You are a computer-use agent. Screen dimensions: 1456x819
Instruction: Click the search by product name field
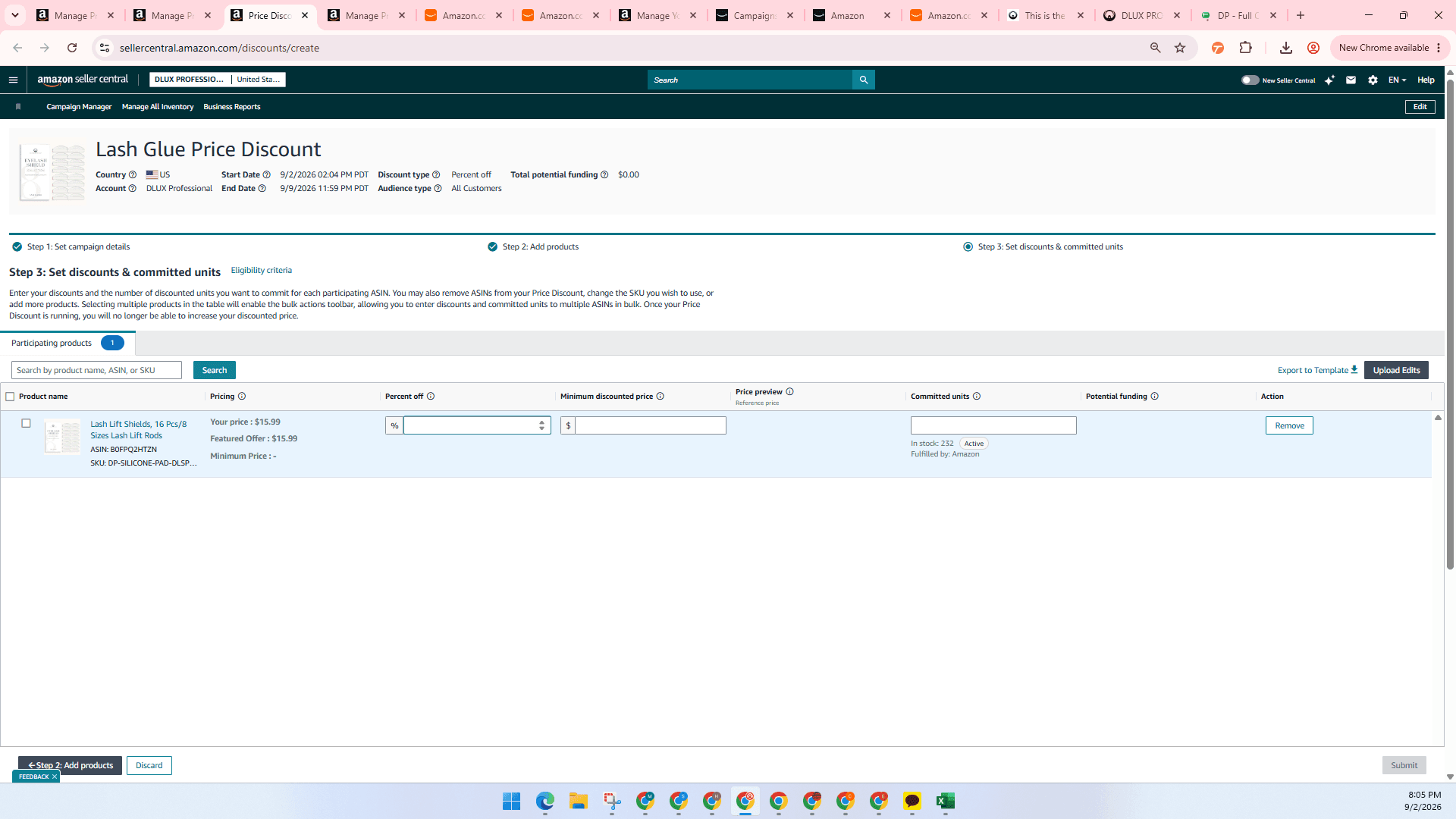coord(96,370)
